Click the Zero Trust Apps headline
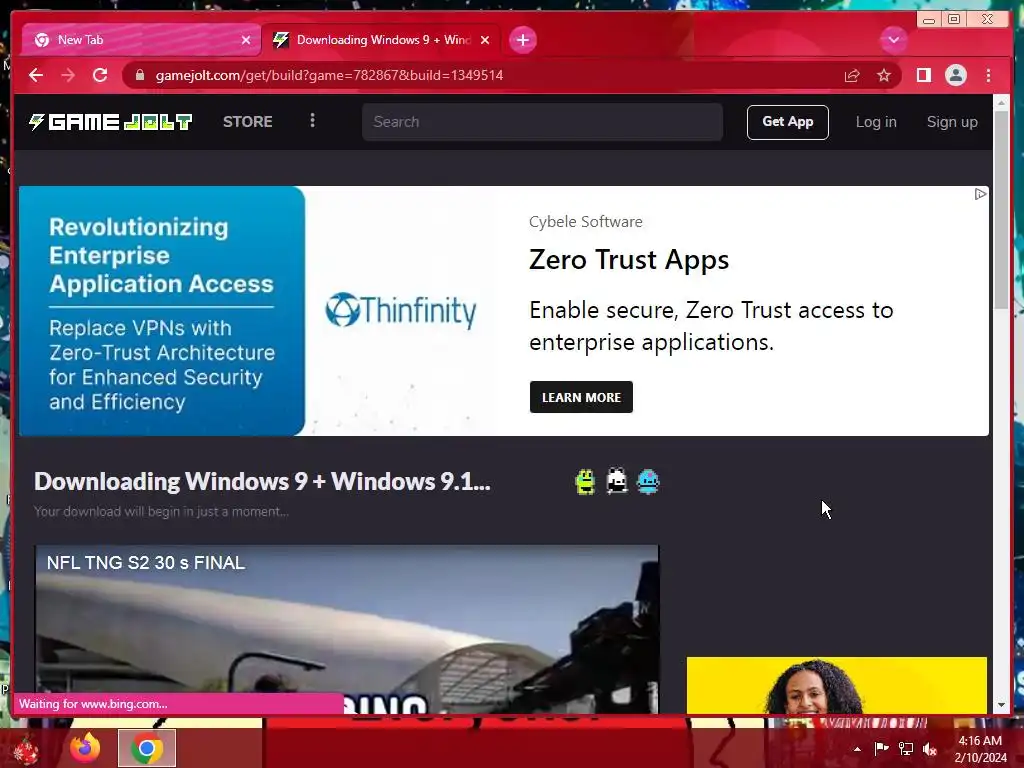The width and height of the screenshot is (1024, 768). click(x=628, y=260)
